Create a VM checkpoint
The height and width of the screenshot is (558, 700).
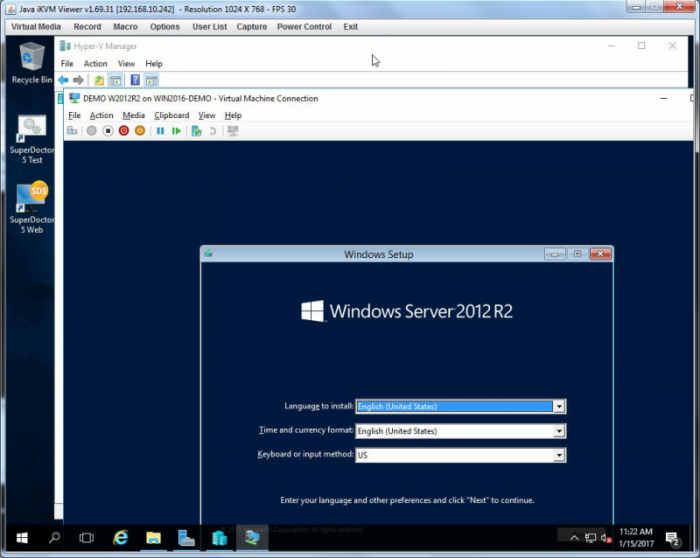point(196,131)
